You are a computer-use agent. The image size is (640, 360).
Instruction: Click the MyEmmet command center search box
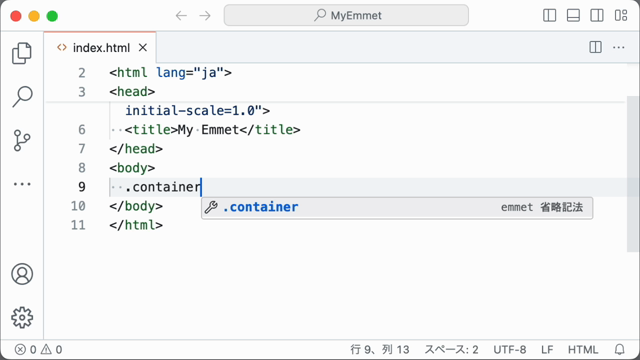tap(346, 16)
